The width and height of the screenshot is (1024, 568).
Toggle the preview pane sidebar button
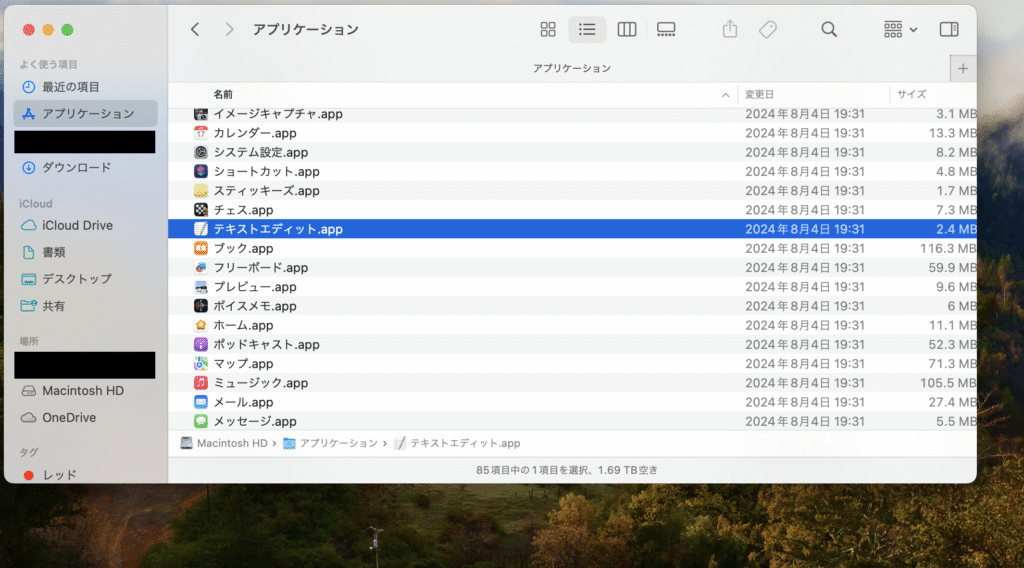point(949,30)
